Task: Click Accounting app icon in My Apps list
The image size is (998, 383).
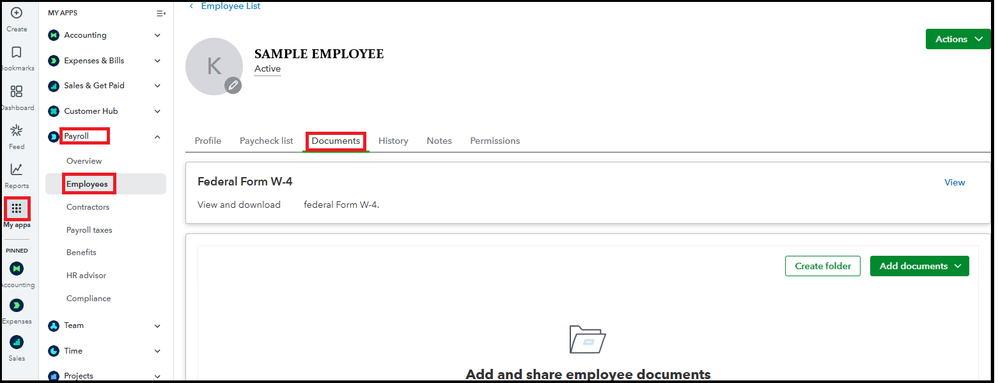Action: [54, 35]
